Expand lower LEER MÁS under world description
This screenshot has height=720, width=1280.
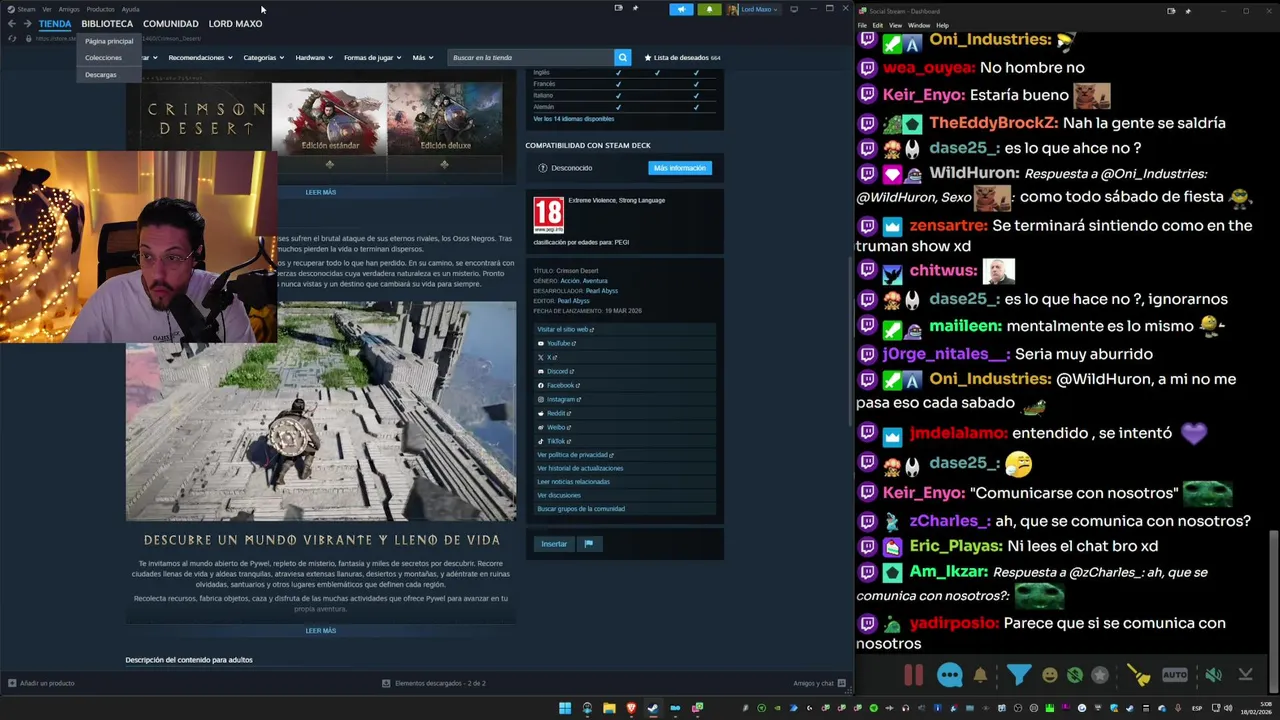coord(321,631)
